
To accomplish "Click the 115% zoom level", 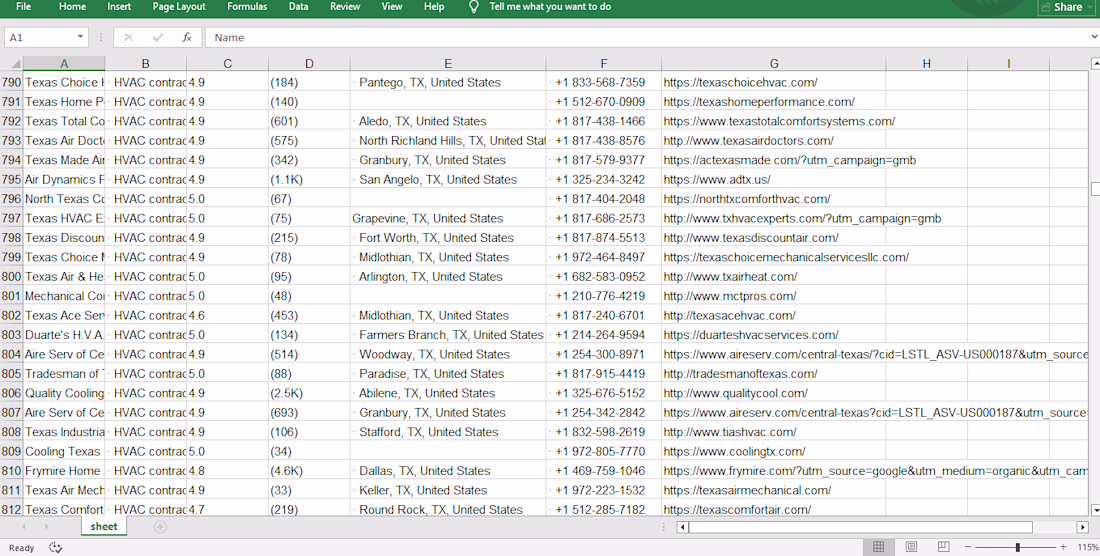I will click(1088, 547).
